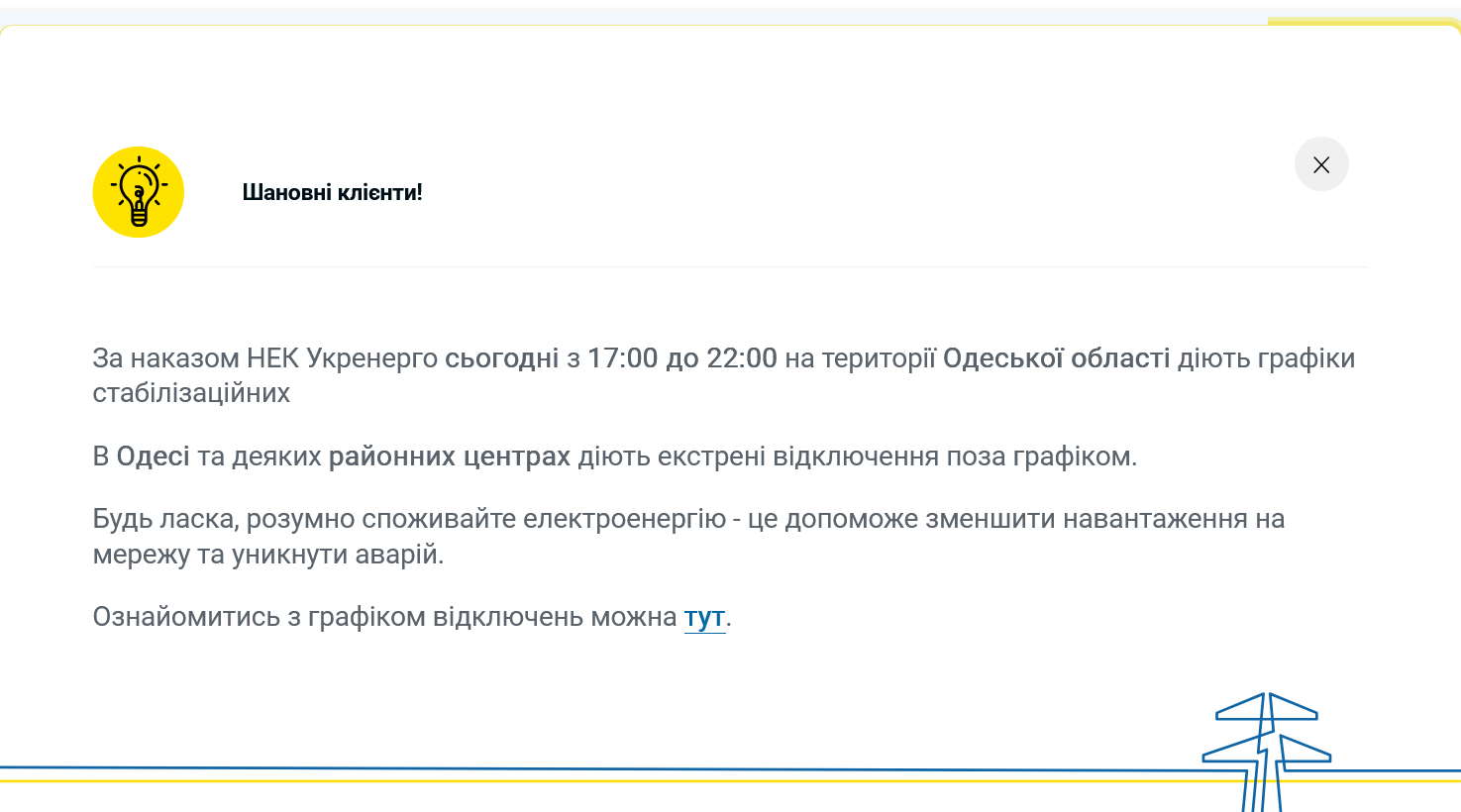Select the Шановні клієнти! heading
The image size is (1461, 812).
pyautogui.click(x=332, y=192)
